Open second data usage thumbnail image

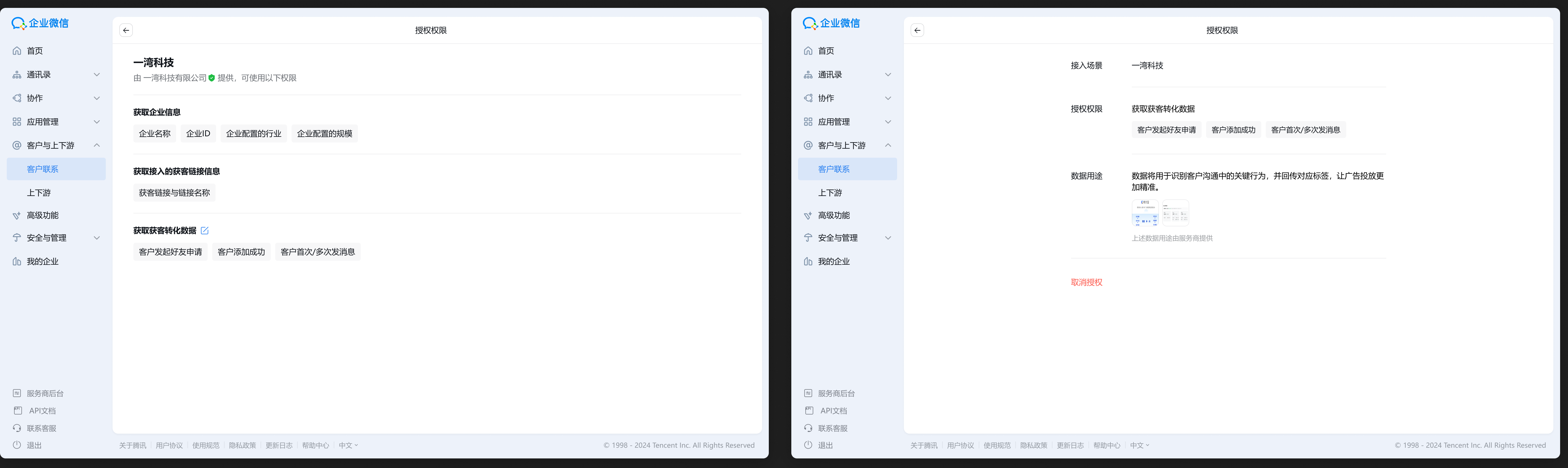1175,213
